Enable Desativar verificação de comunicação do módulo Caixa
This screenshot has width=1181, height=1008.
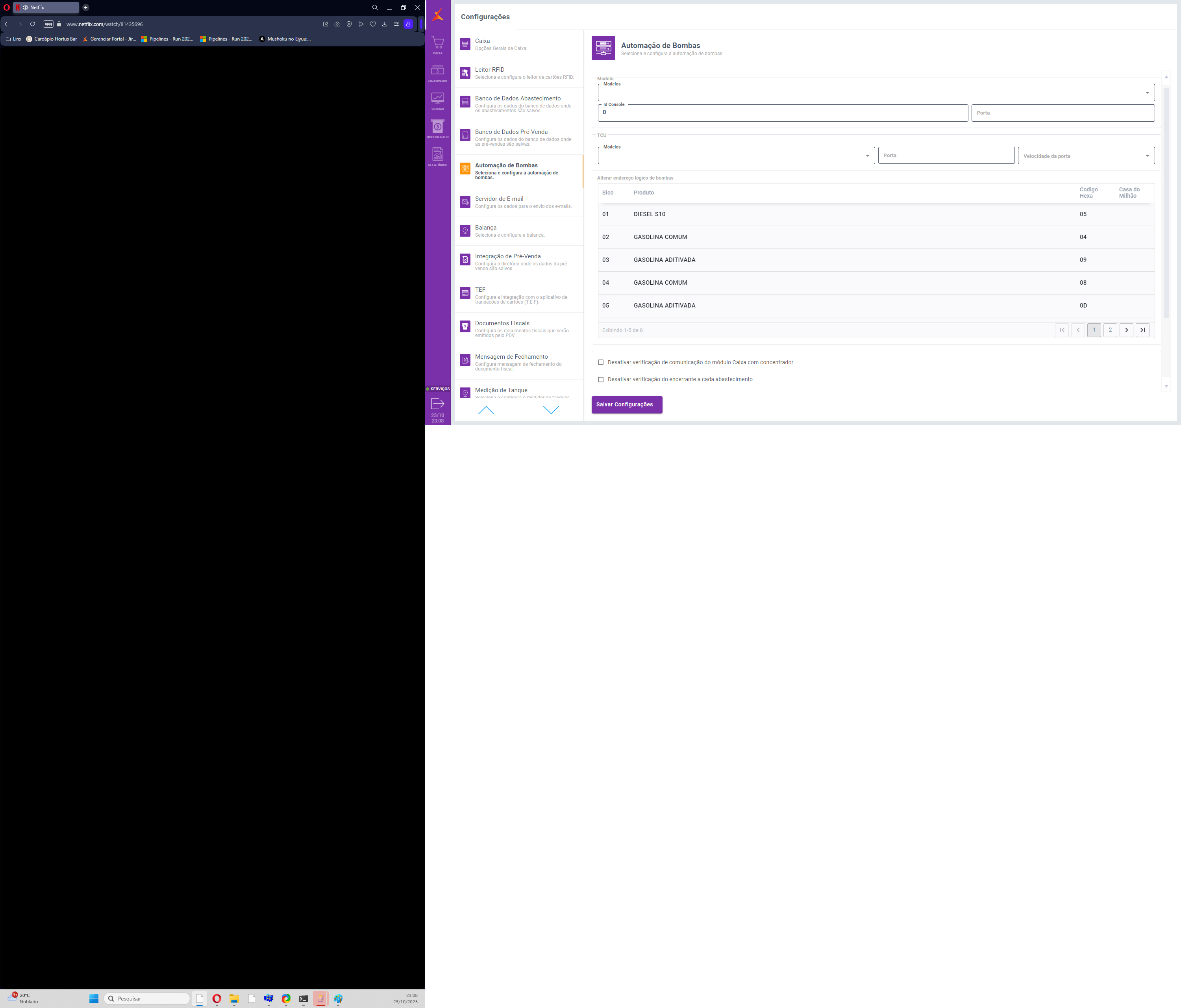coord(601,363)
